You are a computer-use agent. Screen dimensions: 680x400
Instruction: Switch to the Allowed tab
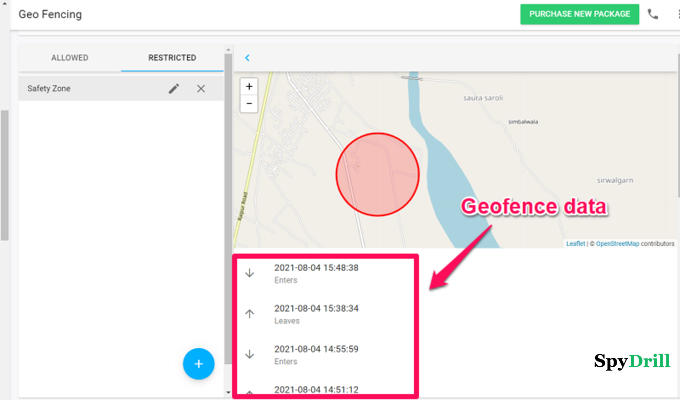(70, 58)
